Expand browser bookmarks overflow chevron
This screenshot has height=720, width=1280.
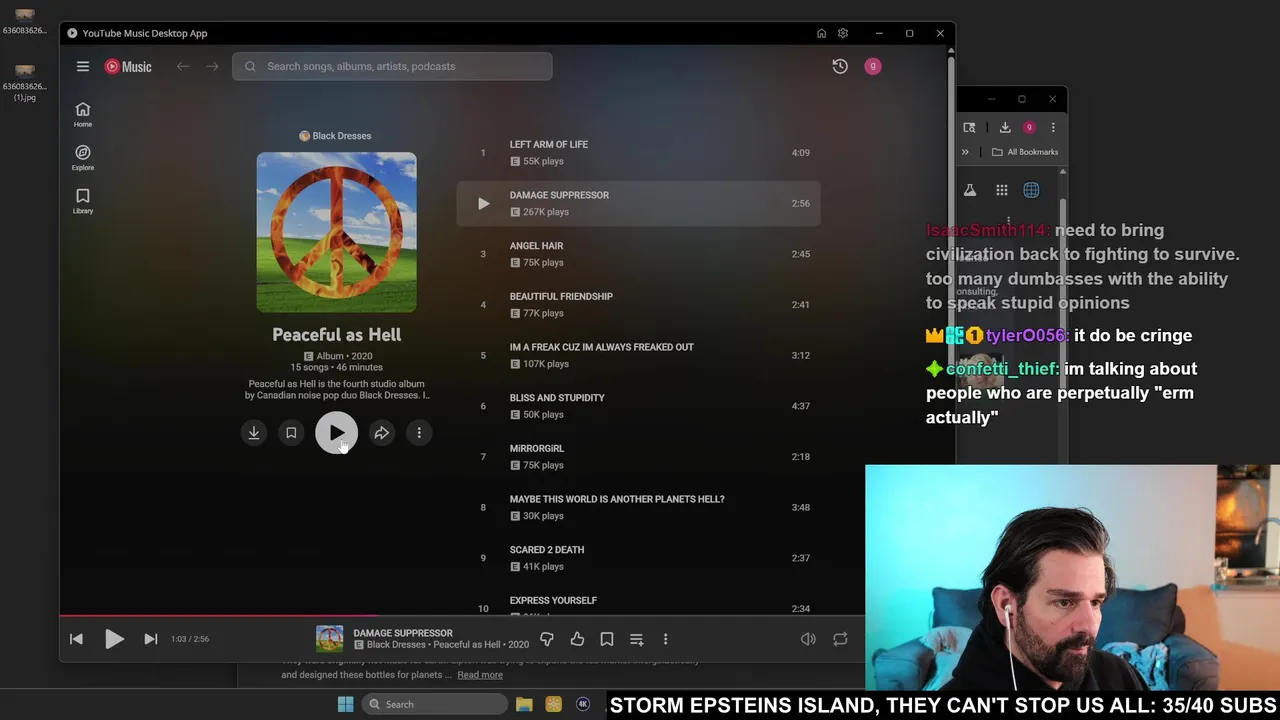(x=965, y=152)
